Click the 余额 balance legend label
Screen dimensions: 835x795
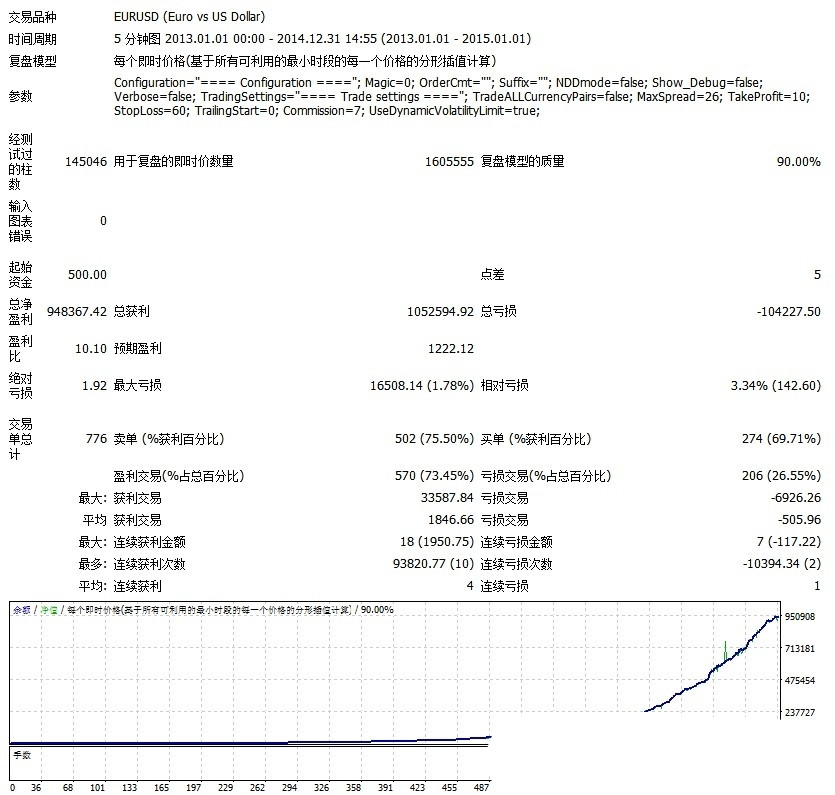(x=20, y=610)
